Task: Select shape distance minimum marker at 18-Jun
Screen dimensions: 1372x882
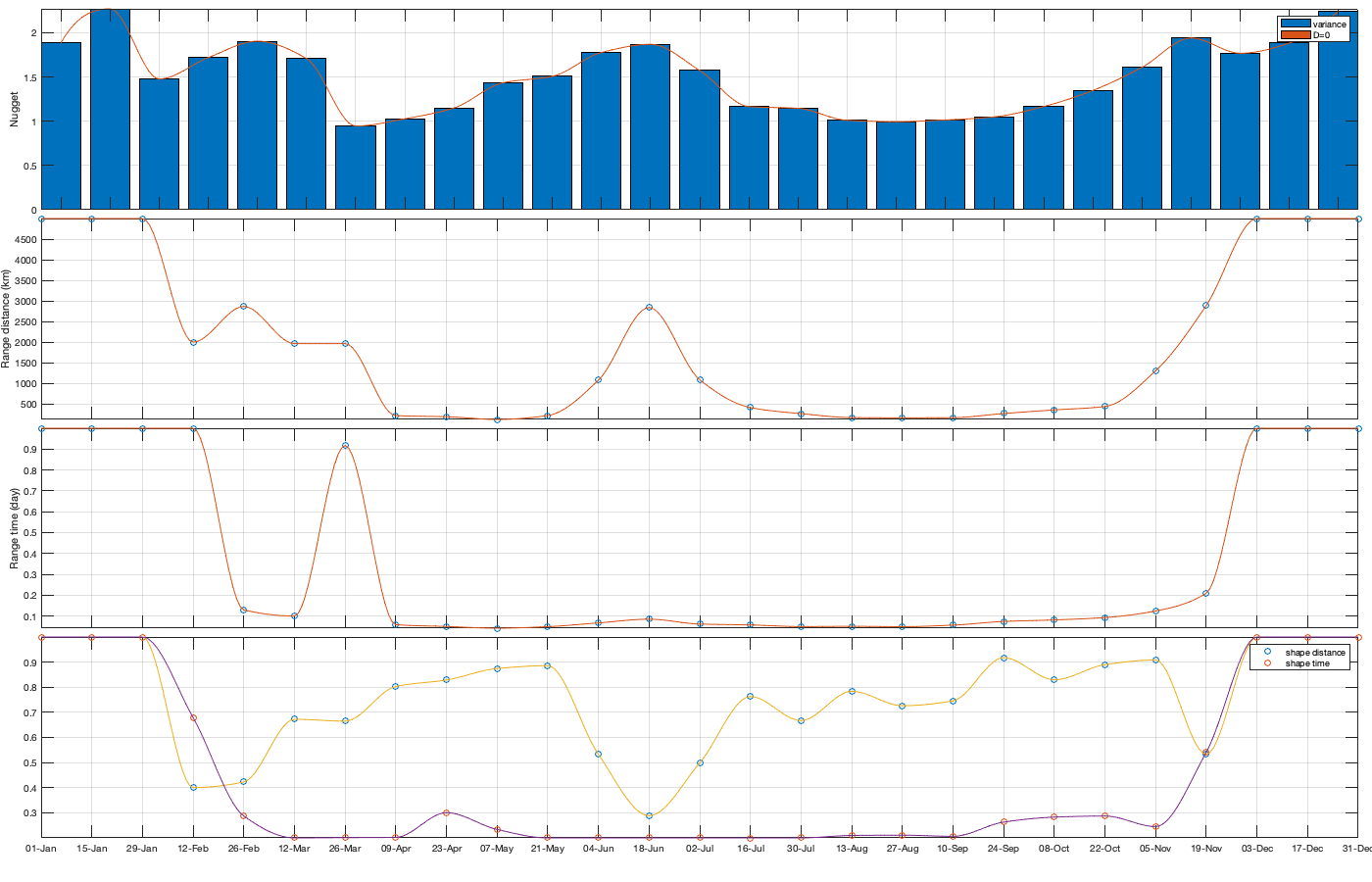Action: 649,815
